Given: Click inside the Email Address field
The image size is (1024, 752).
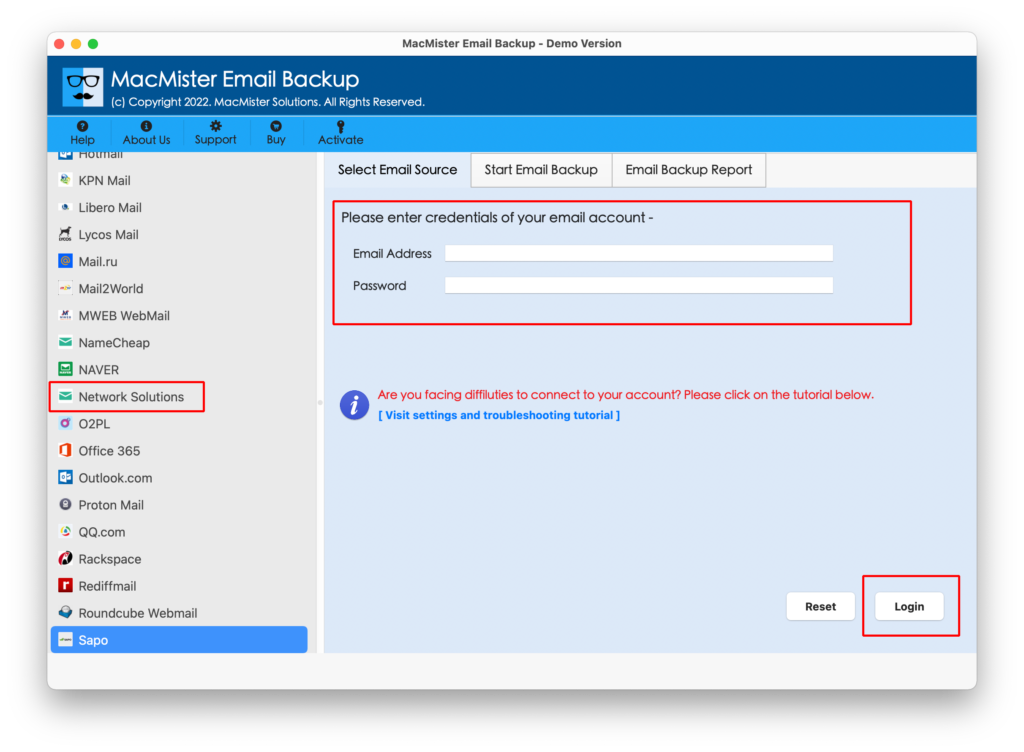Looking at the screenshot, I should pos(637,253).
